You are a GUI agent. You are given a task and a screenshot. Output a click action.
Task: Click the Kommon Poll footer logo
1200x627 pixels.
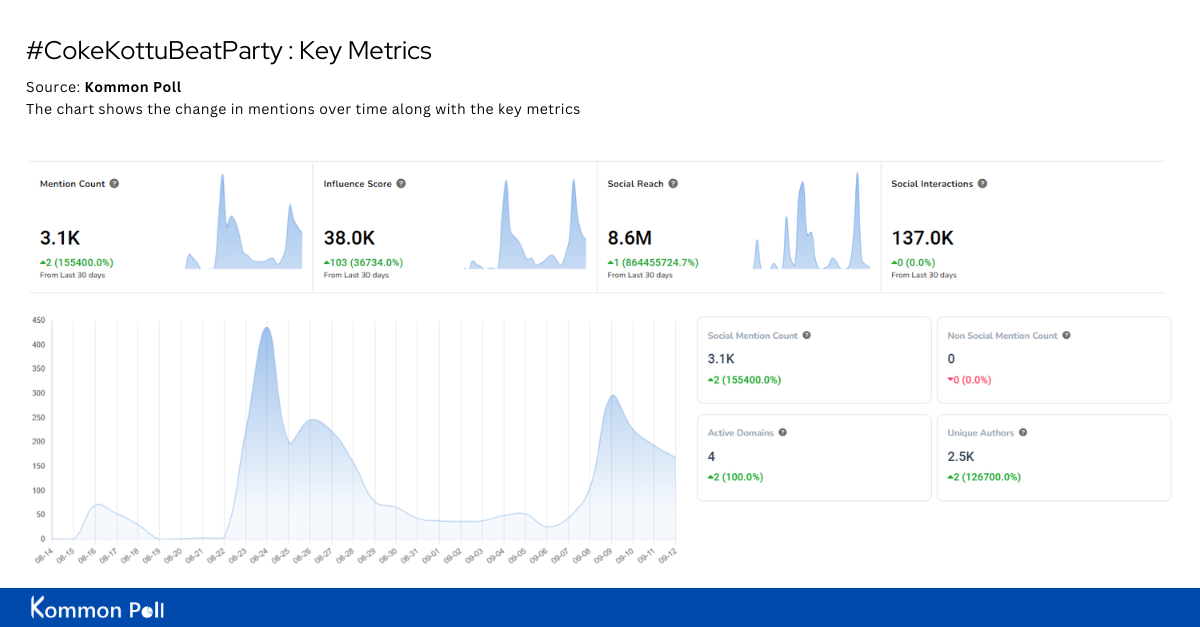(97, 608)
